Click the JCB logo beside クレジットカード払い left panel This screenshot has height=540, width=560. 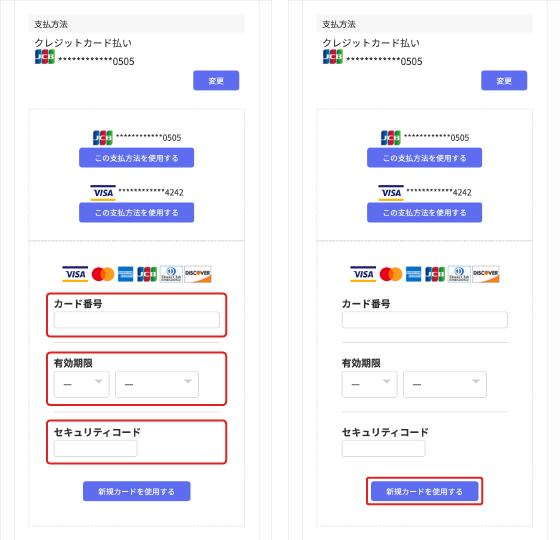tap(45, 57)
